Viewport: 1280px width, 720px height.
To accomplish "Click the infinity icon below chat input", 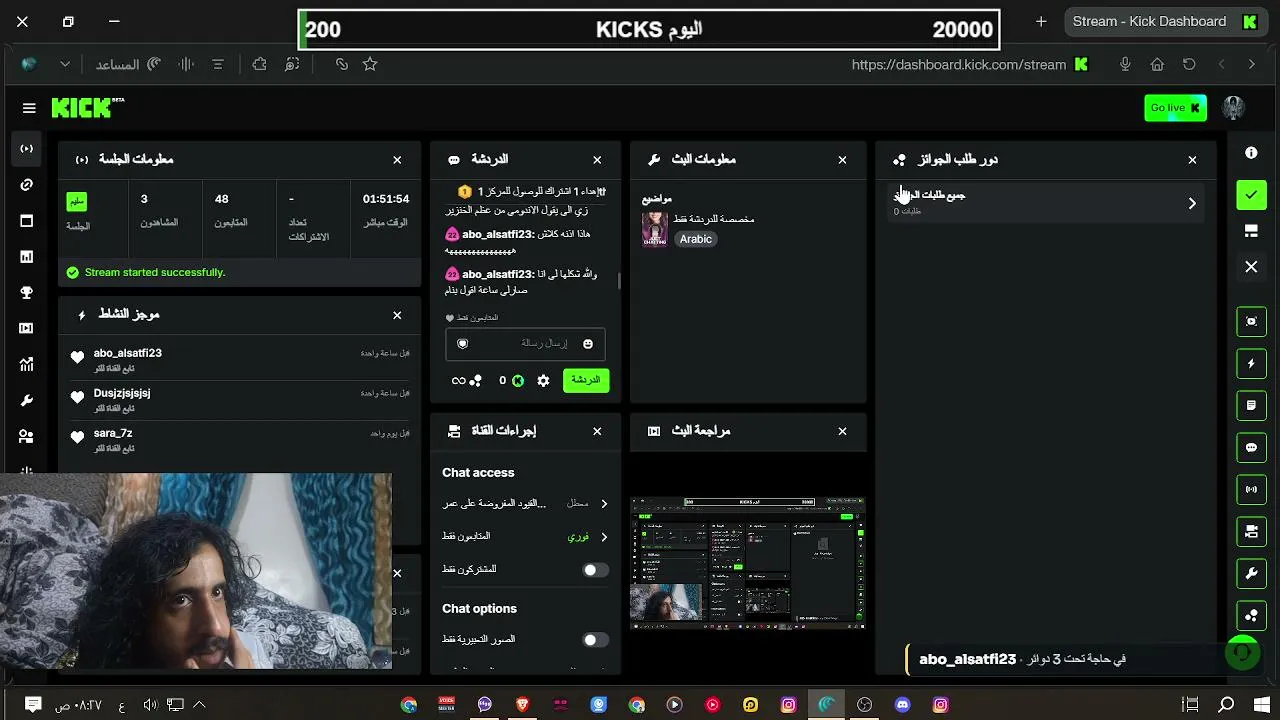I will 458,381.
